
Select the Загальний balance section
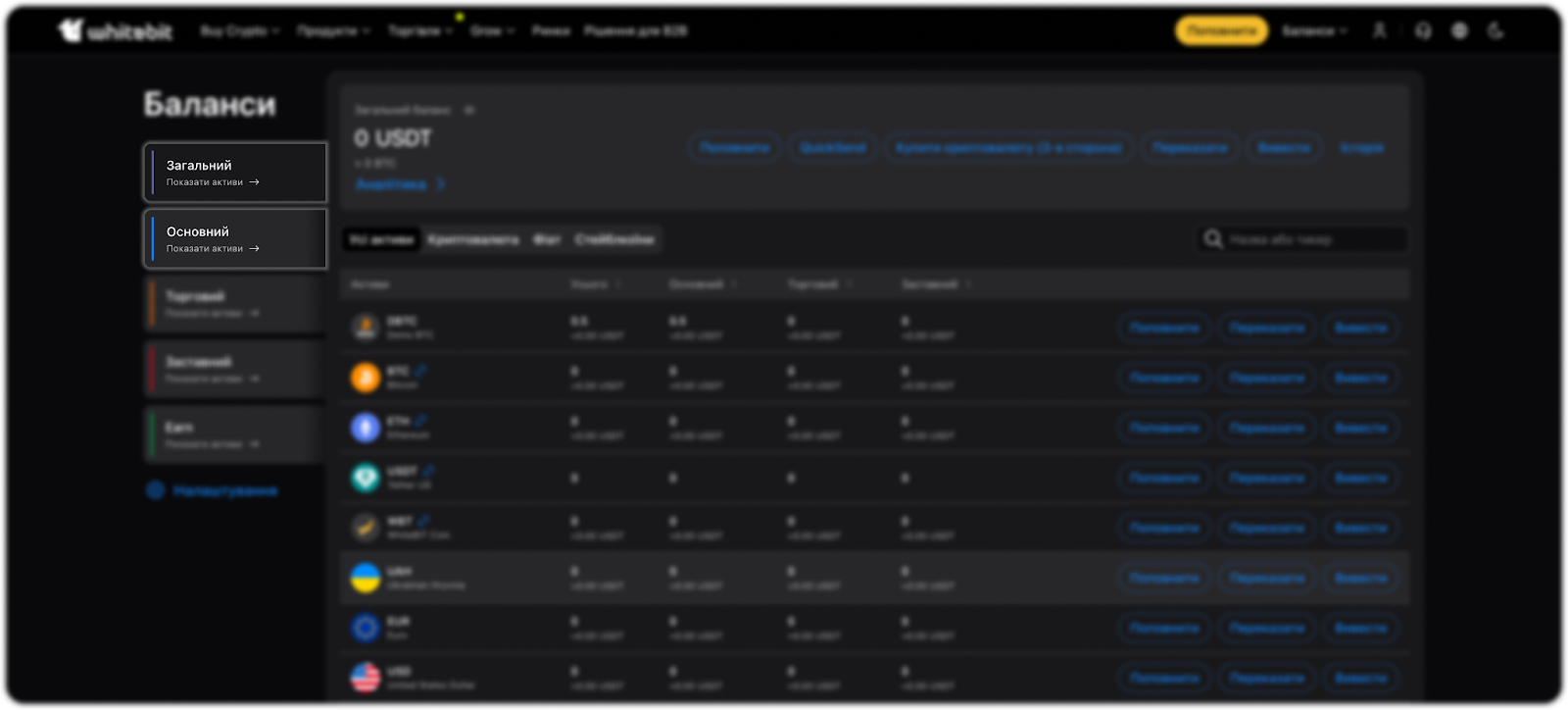coord(235,173)
